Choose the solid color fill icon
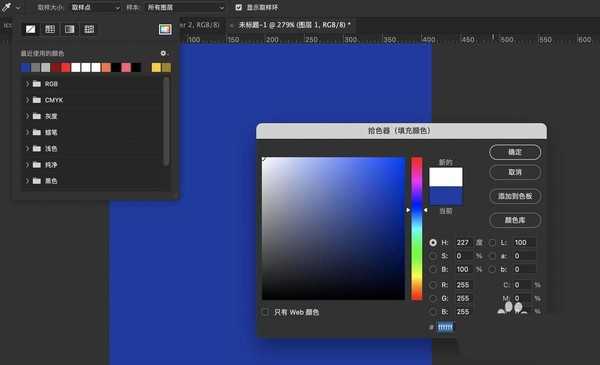 (x=50, y=29)
